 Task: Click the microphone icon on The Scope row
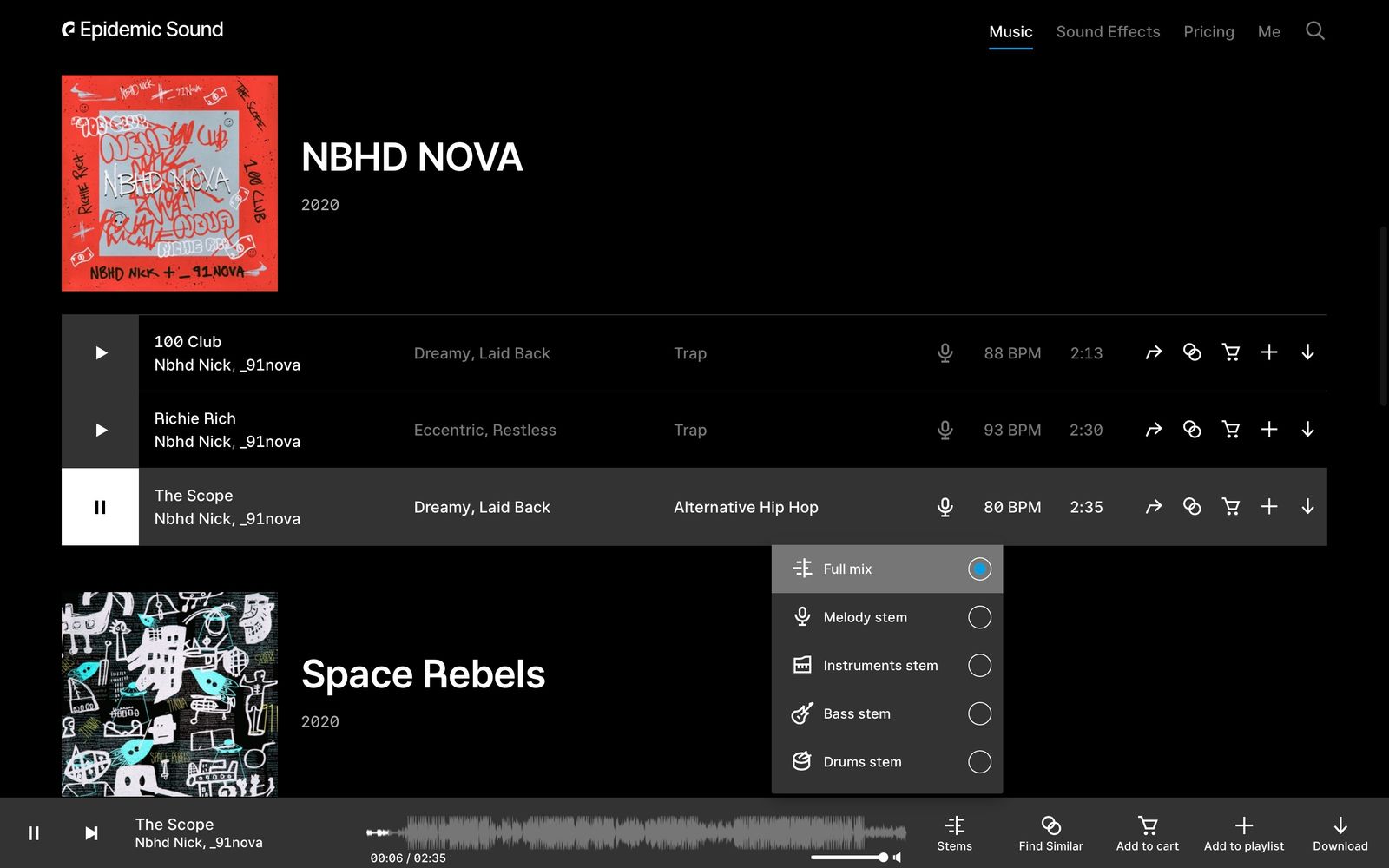[945, 507]
